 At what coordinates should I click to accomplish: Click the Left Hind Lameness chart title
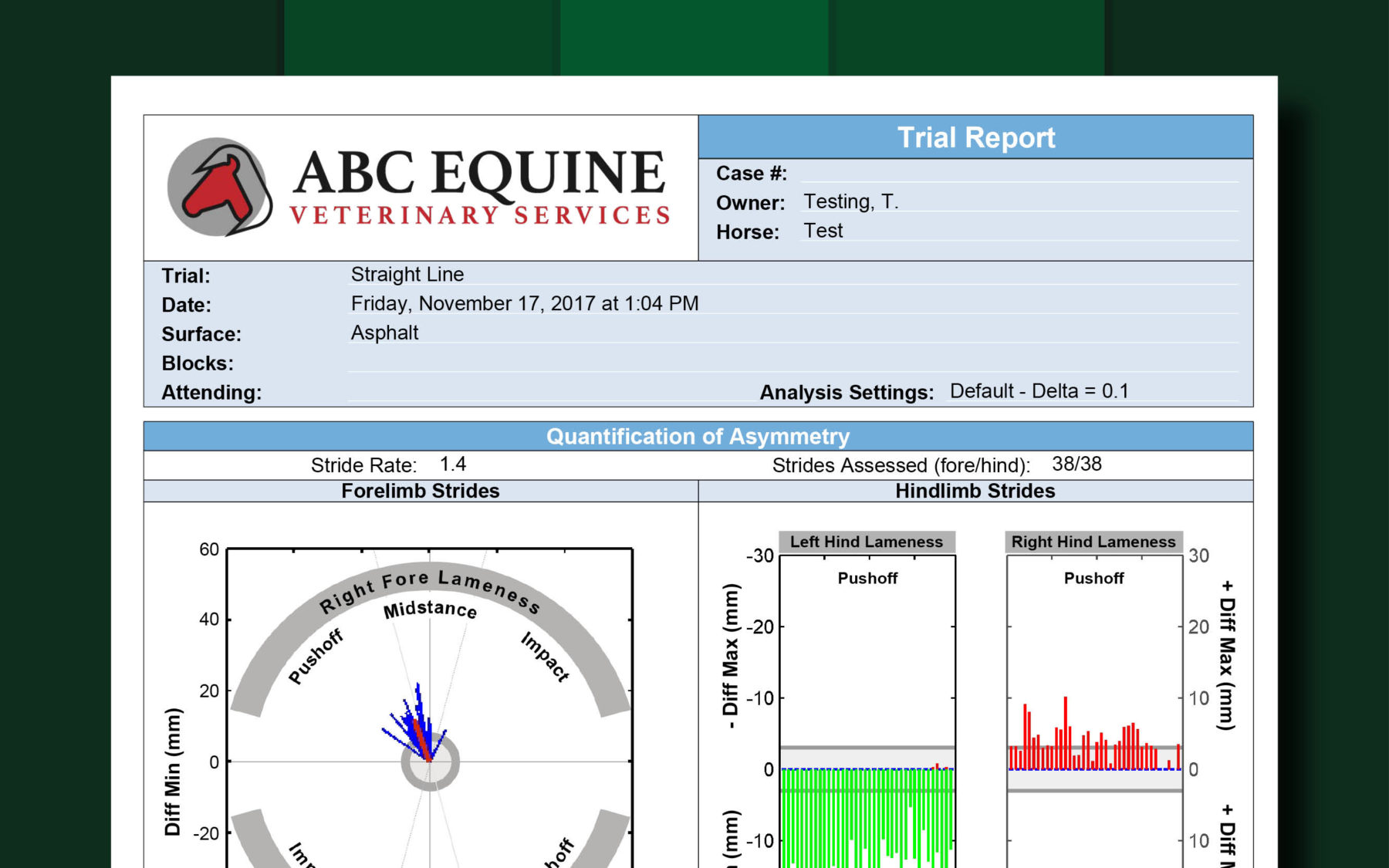pyautogui.click(x=867, y=542)
